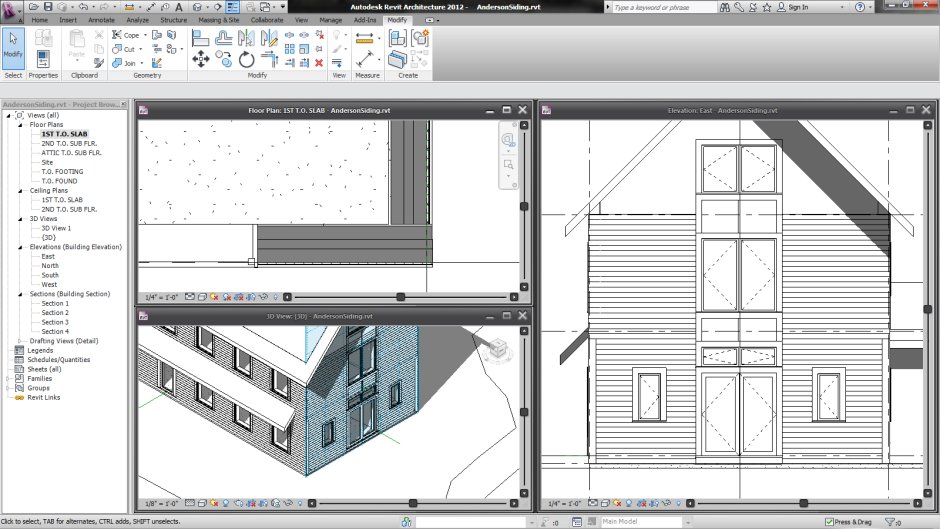This screenshot has height=529, width=940.
Task: Open the Properties palette button
Action: click(x=43, y=59)
